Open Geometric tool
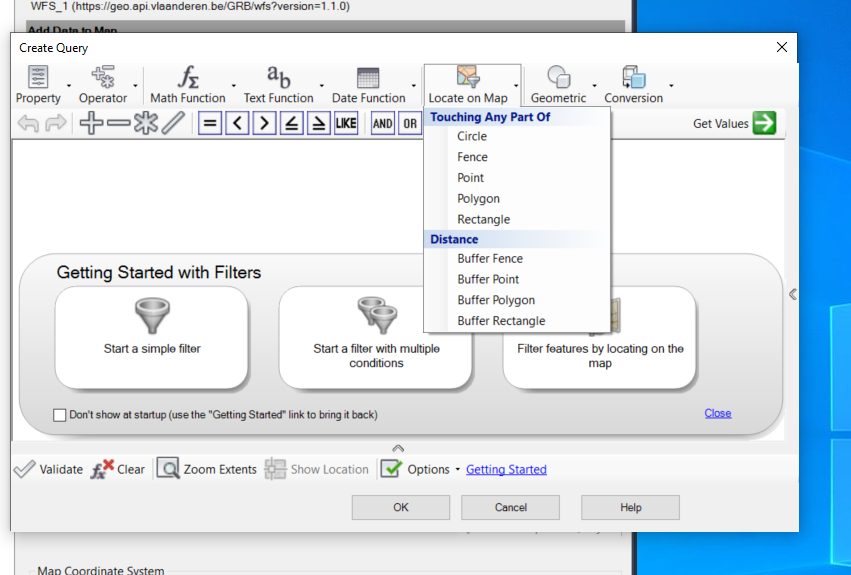This screenshot has width=851, height=575. pos(558,85)
